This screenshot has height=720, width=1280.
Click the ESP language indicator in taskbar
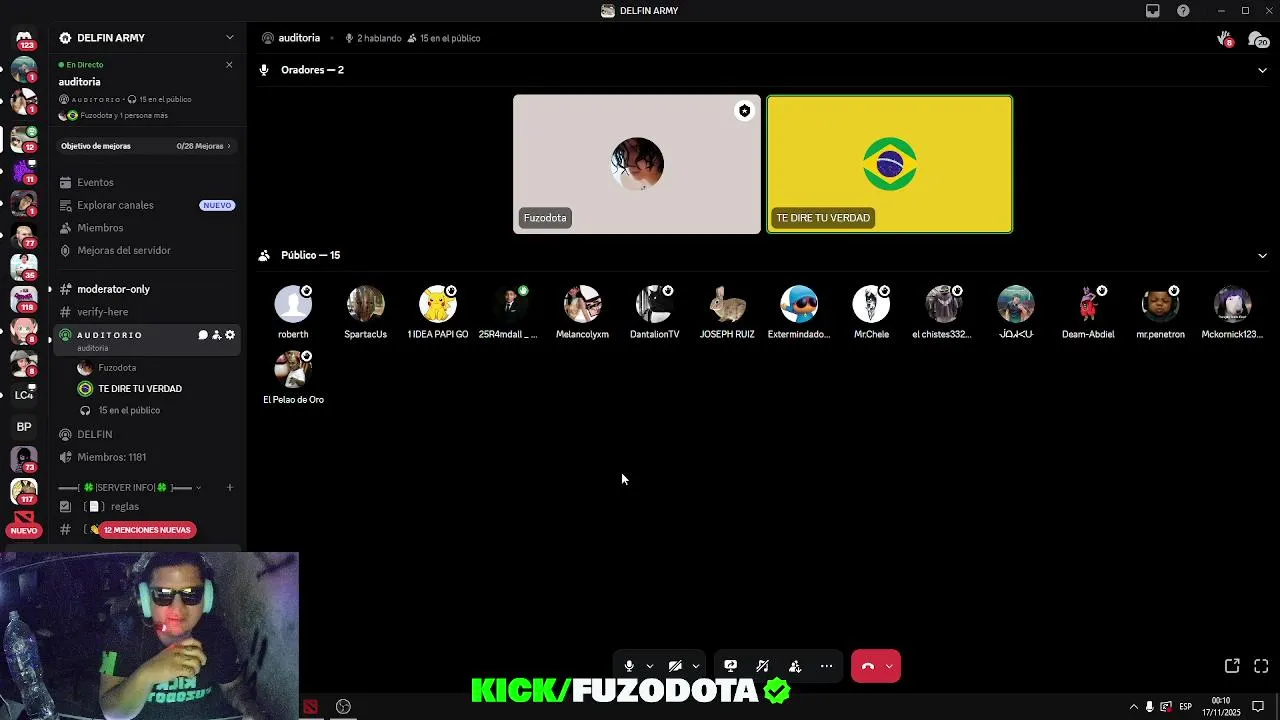pyautogui.click(x=1185, y=707)
